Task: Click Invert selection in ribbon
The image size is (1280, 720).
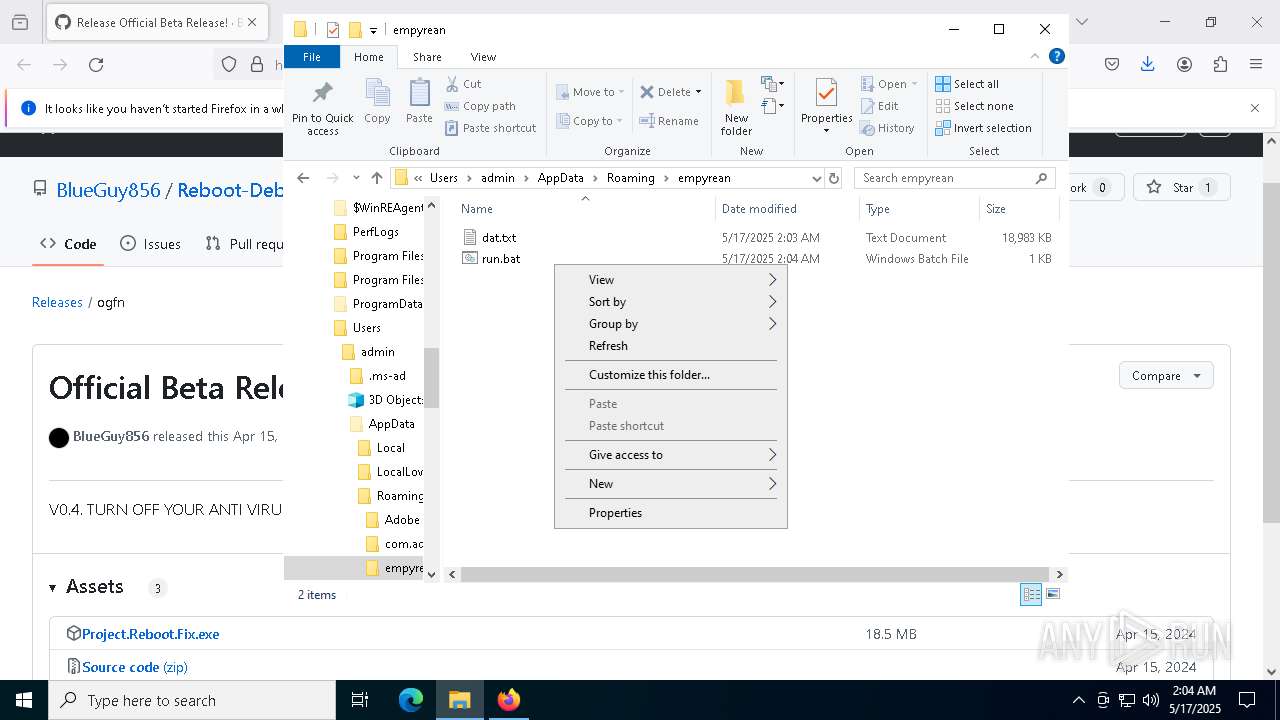Action: [x=983, y=128]
